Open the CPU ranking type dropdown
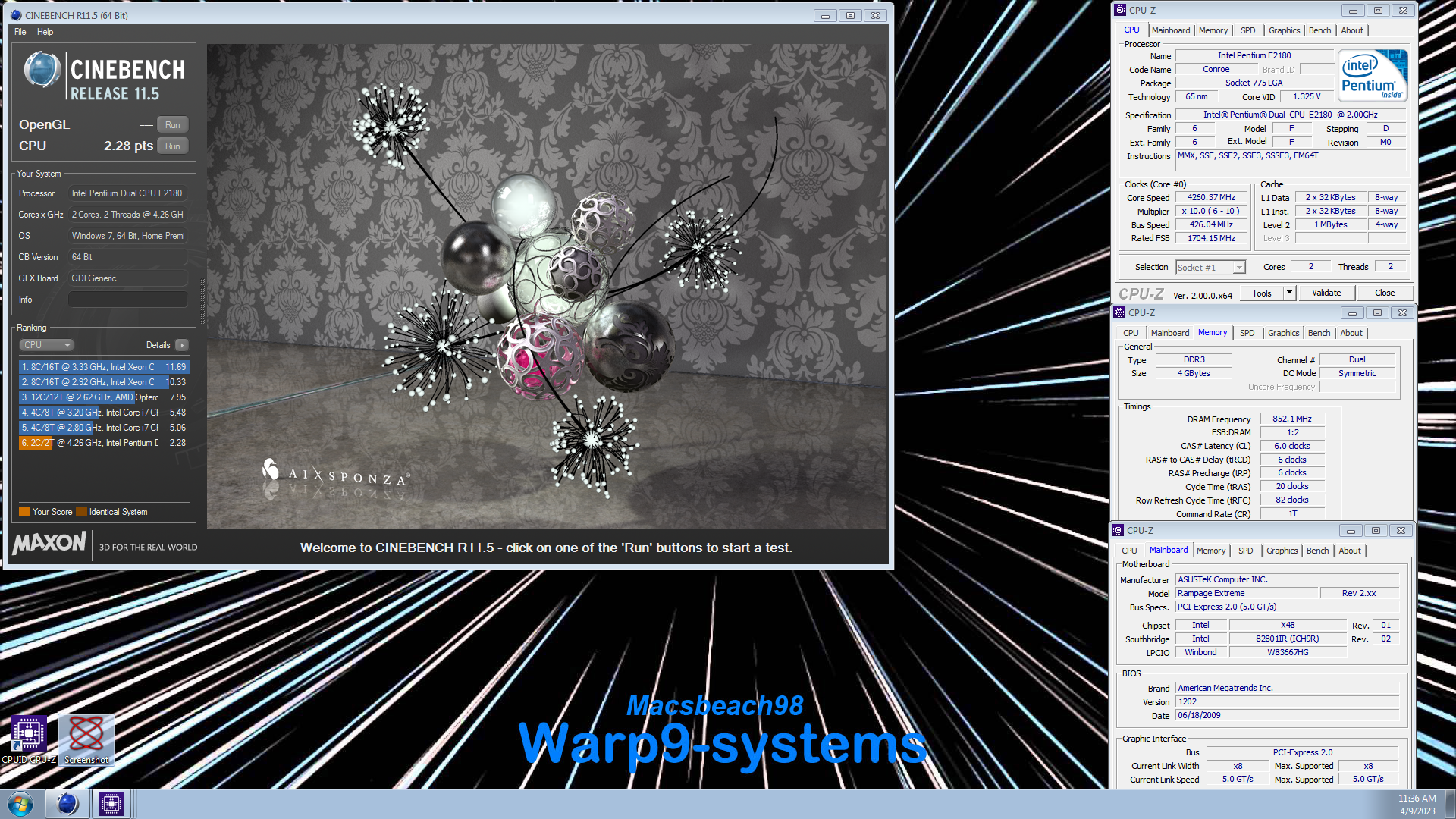Screen dimensions: 1456x819 [x=46, y=345]
